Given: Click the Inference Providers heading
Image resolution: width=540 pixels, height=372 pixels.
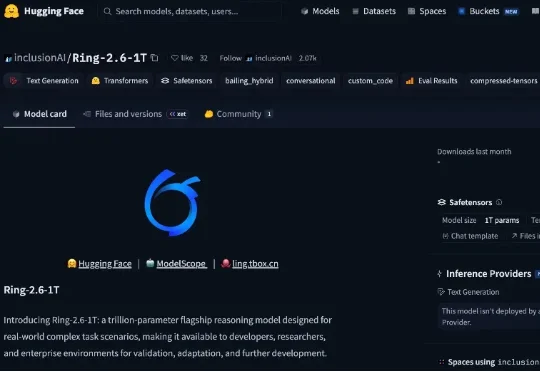Looking at the screenshot, I should coord(489,274).
